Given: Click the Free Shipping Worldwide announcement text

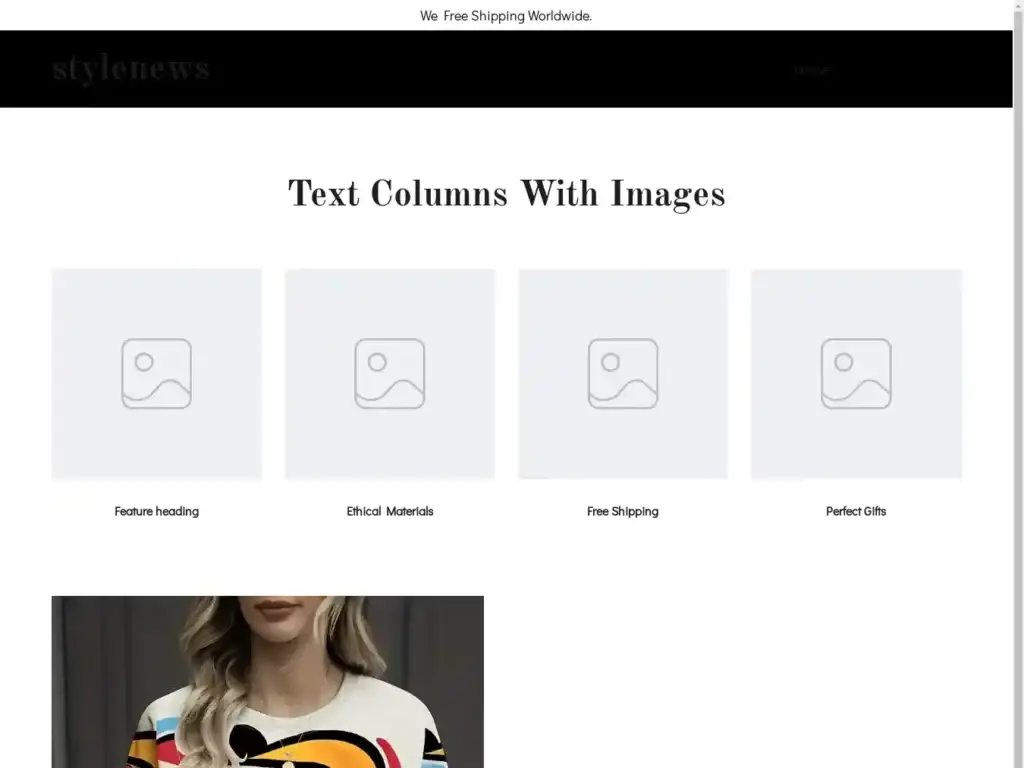Looking at the screenshot, I should click(507, 16).
